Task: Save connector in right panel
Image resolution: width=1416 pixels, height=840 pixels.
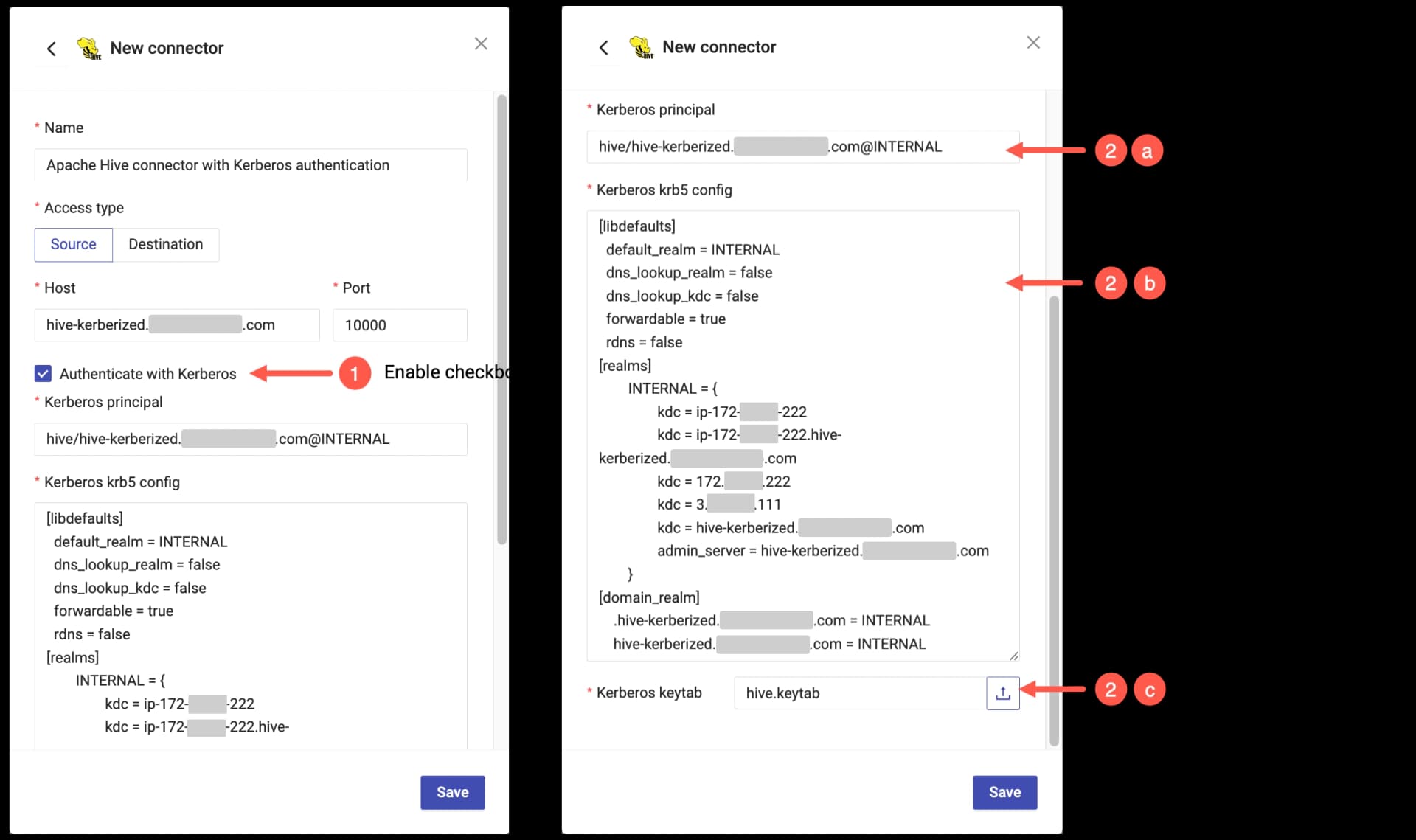Action: point(1005,793)
